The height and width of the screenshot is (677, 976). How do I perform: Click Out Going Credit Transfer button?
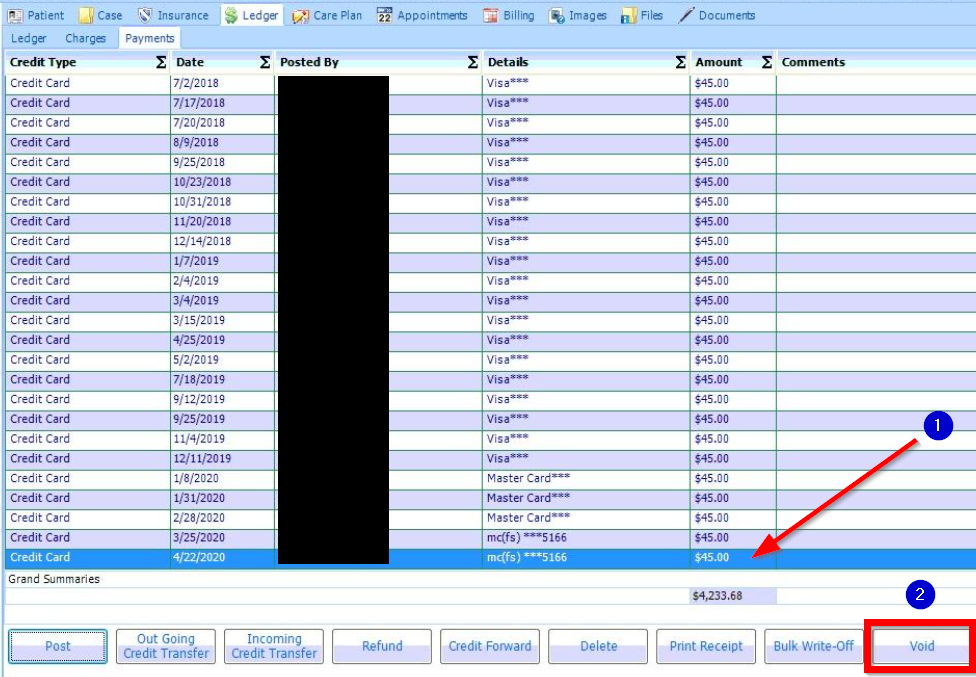(x=166, y=646)
